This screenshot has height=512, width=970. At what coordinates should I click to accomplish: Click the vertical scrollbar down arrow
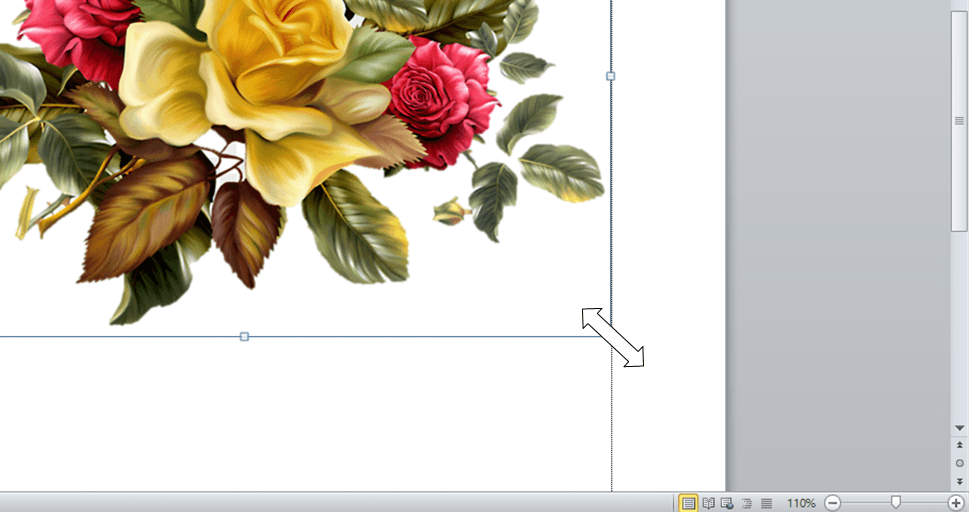960,427
